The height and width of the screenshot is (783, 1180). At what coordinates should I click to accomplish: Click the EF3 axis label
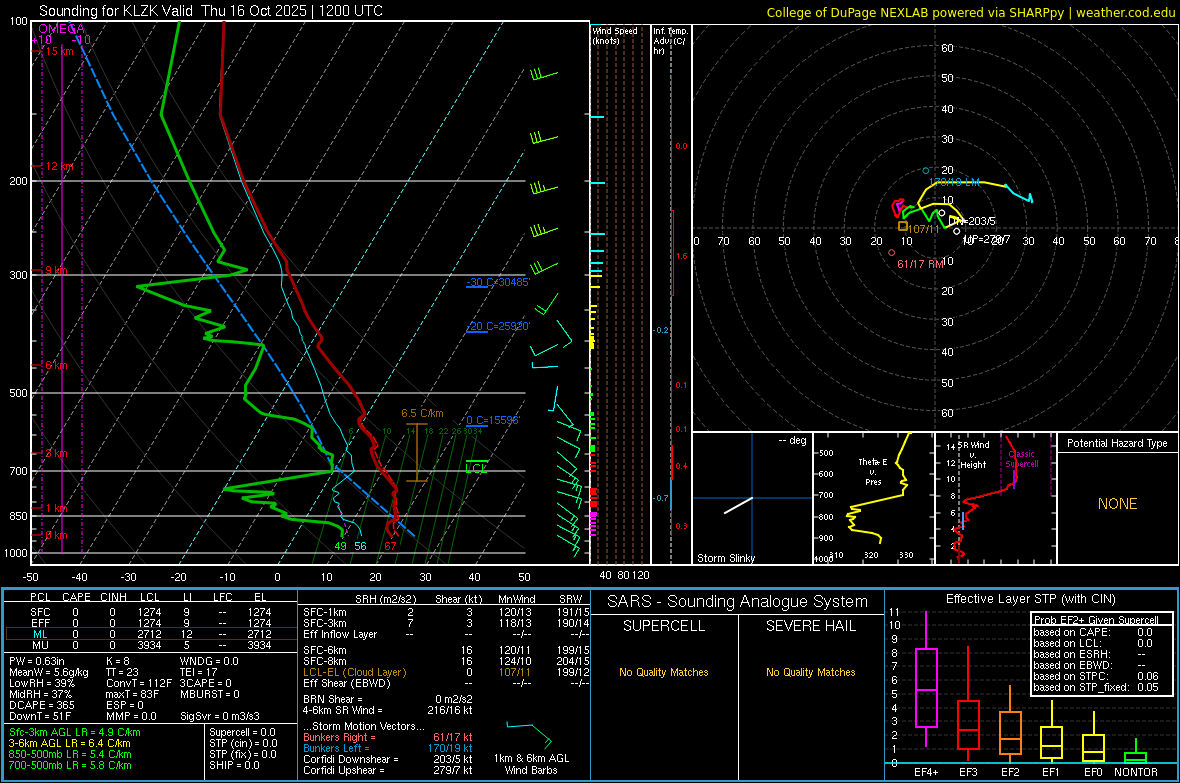(x=968, y=772)
